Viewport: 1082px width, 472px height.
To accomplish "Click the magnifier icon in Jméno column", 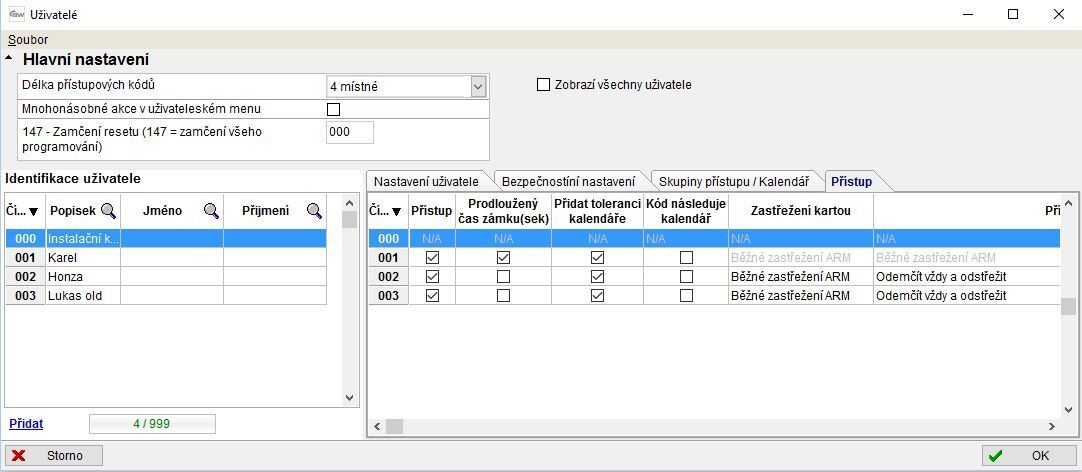I will tap(211, 211).
